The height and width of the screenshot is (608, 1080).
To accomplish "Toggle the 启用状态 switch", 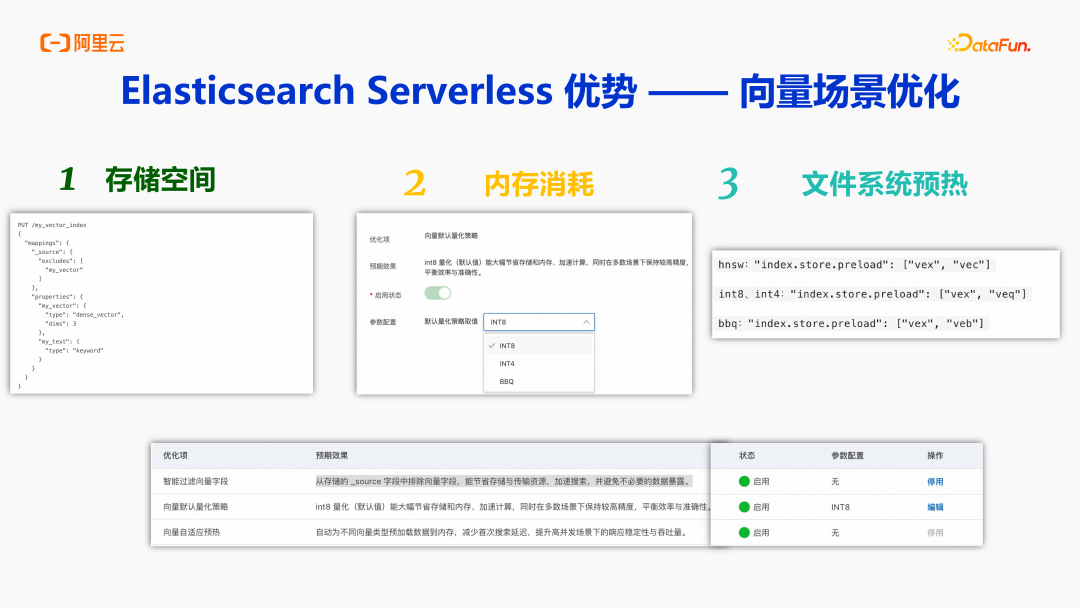I will pos(437,293).
